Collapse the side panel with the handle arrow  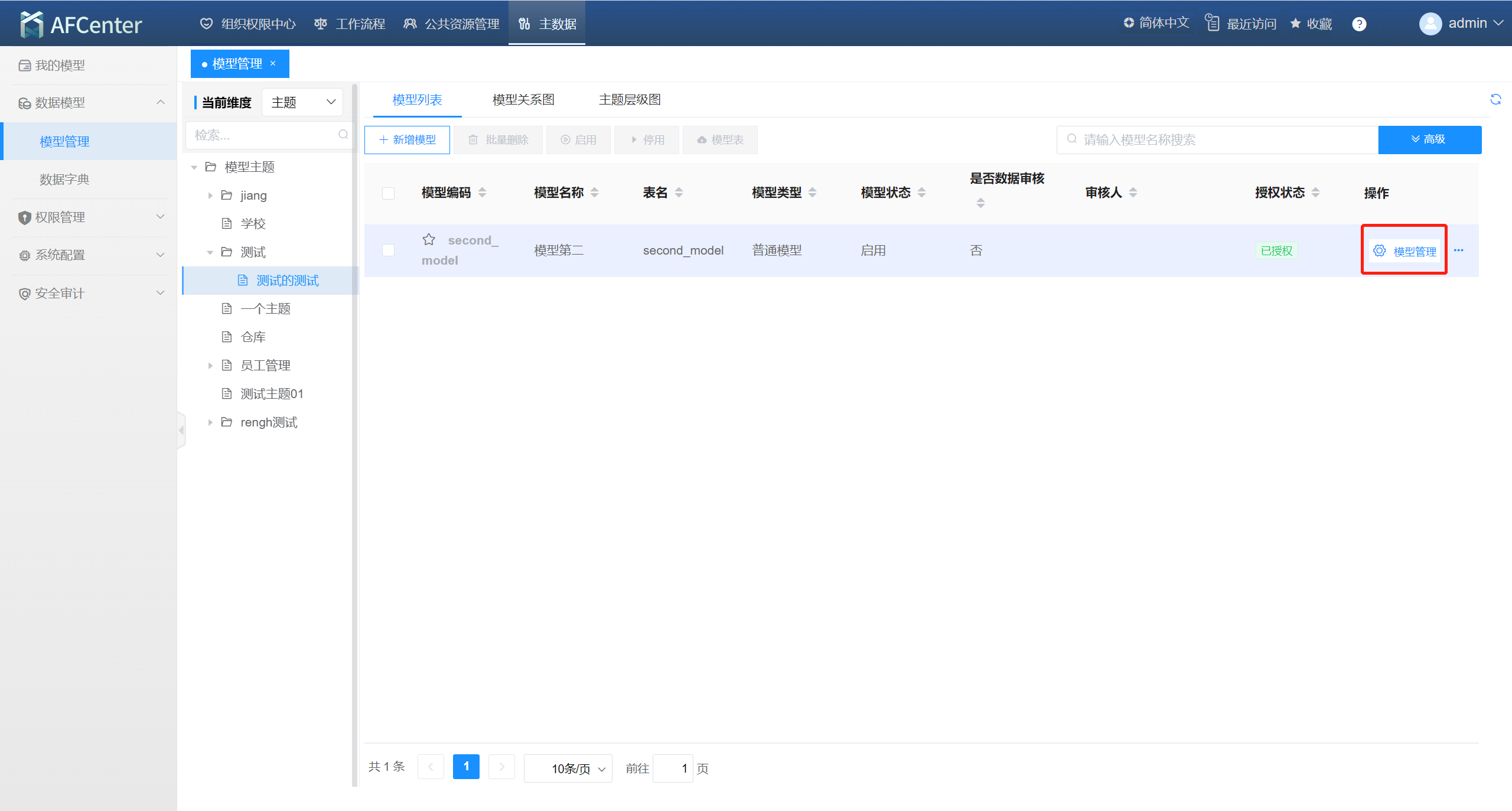[x=181, y=431]
